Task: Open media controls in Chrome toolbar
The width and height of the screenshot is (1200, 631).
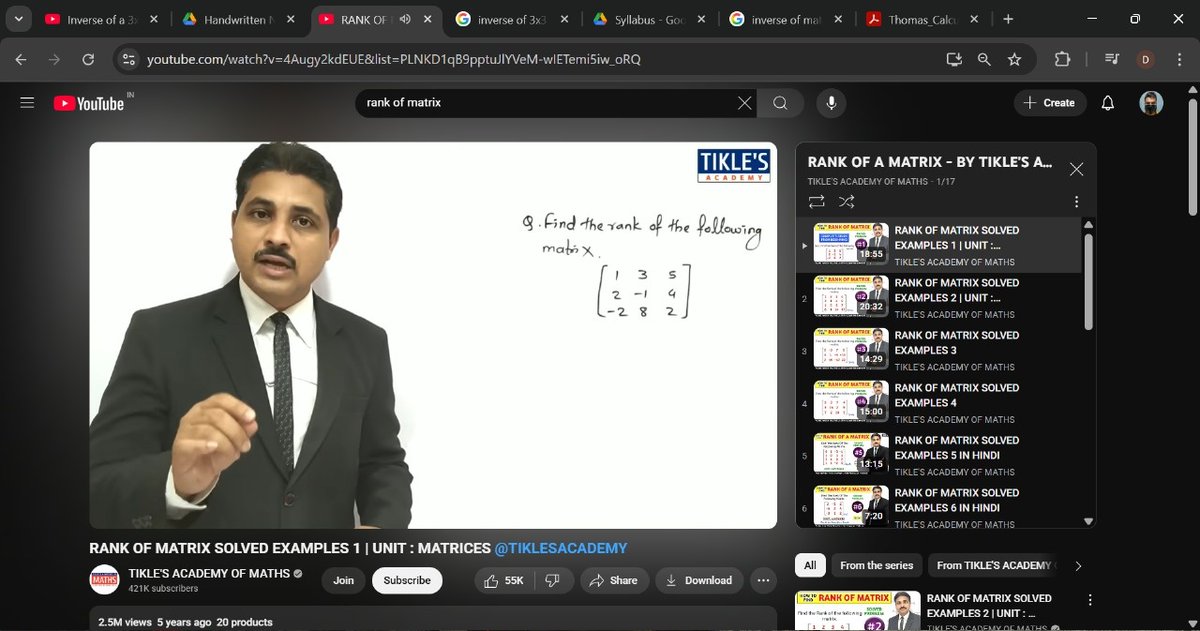Action: 1111,60
